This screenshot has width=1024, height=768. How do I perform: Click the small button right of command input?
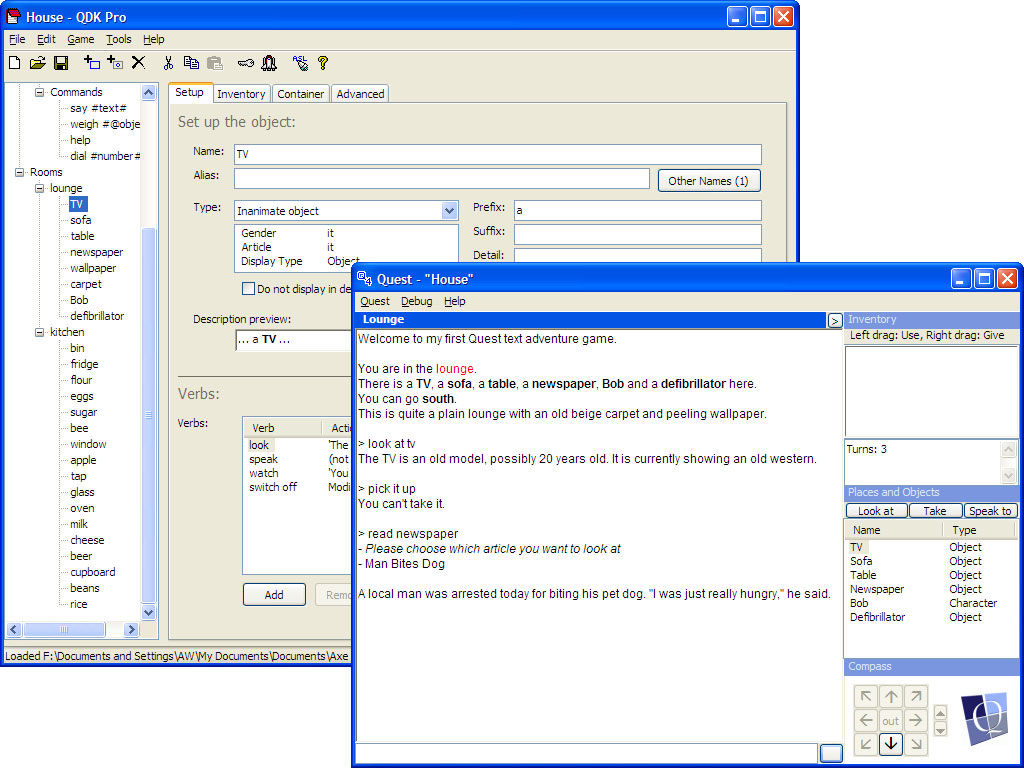pyautogui.click(x=831, y=753)
